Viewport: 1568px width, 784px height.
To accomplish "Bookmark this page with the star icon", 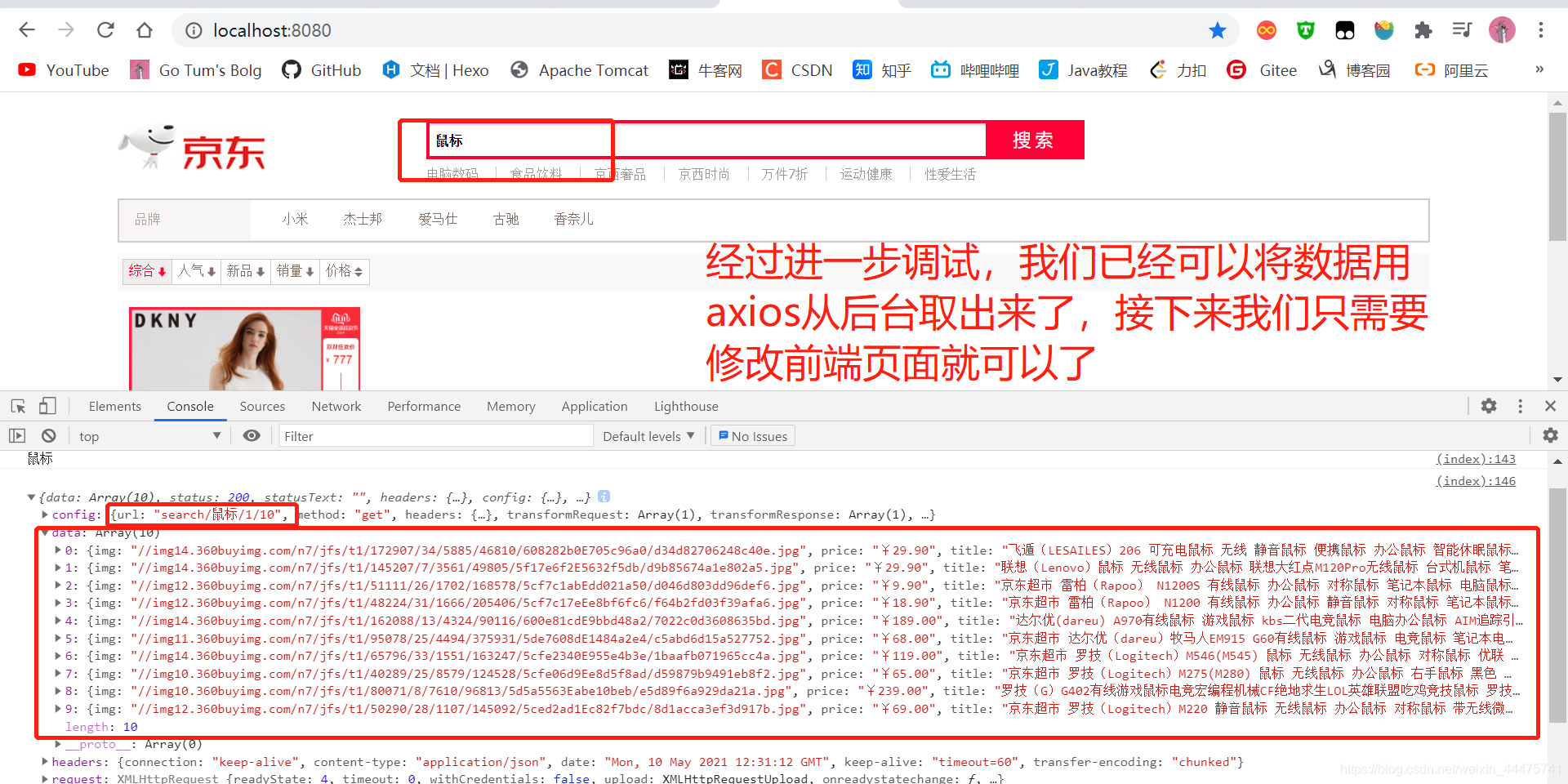I will pos(1217,30).
